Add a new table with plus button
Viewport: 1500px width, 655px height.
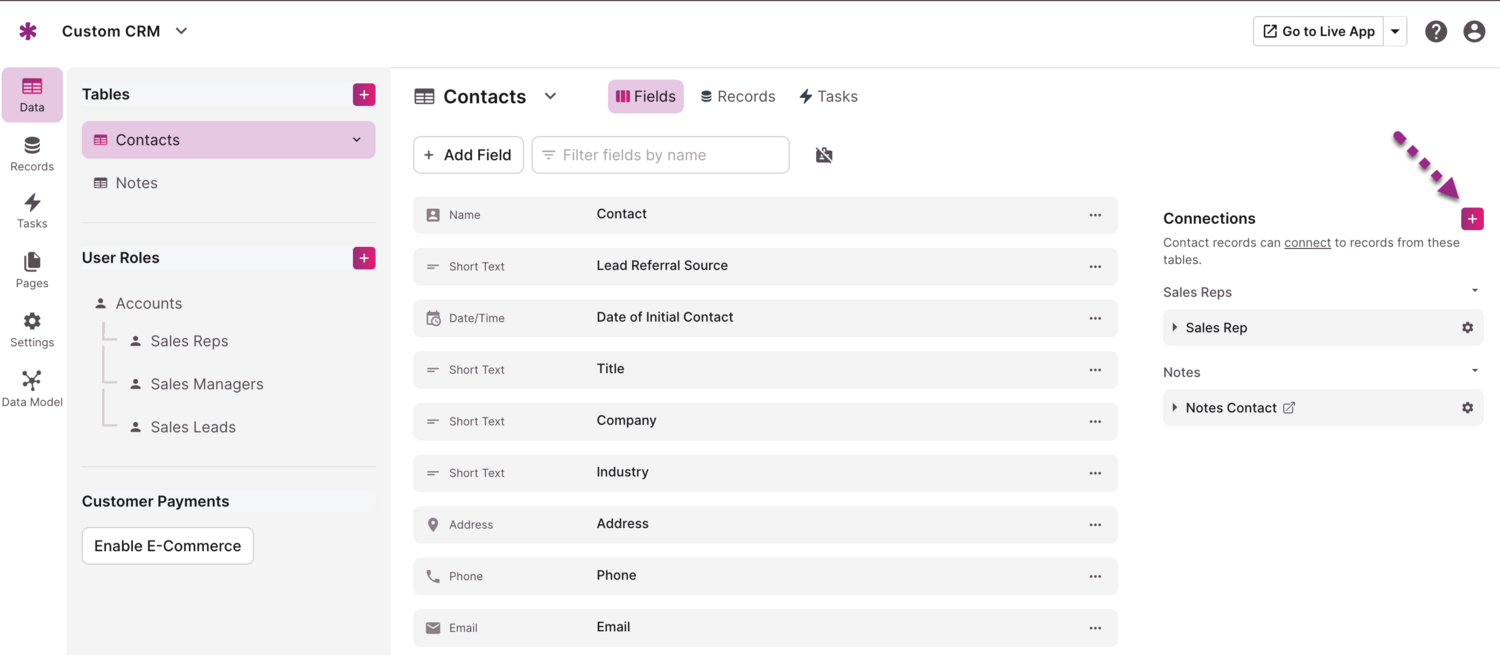(x=364, y=94)
